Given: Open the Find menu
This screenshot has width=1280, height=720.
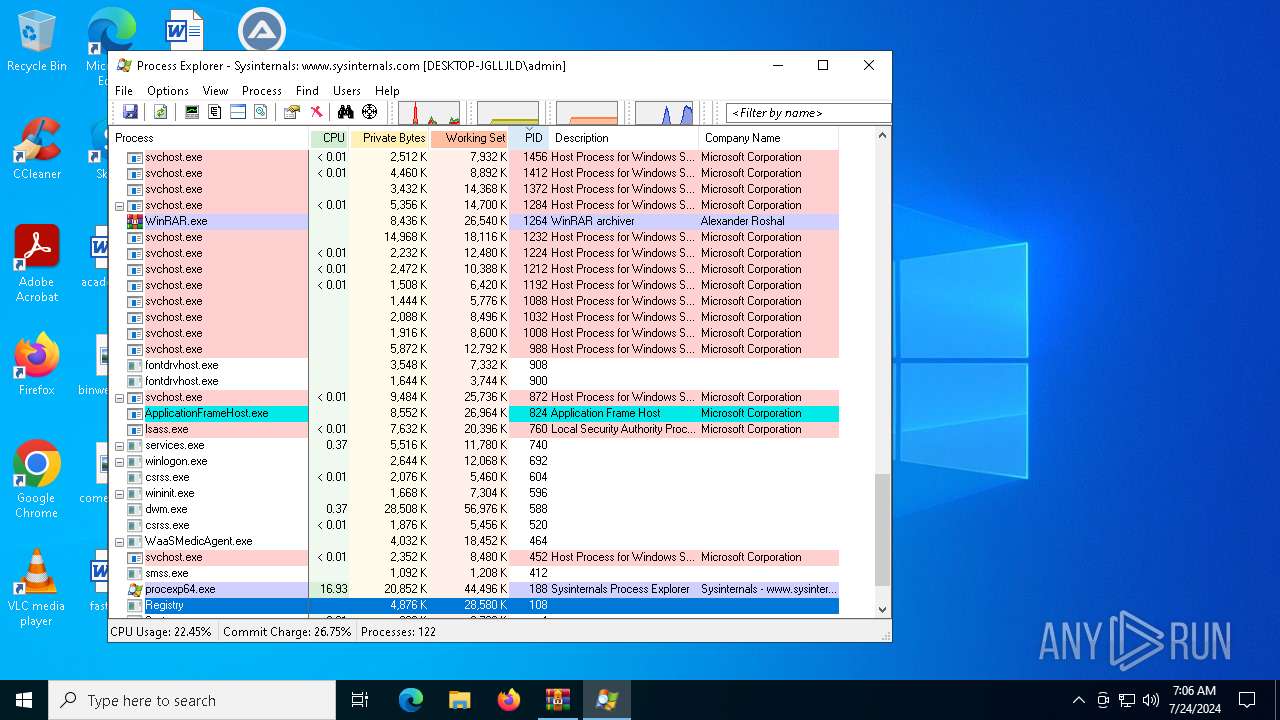Looking at the screenshot, I should click(307, 90).
